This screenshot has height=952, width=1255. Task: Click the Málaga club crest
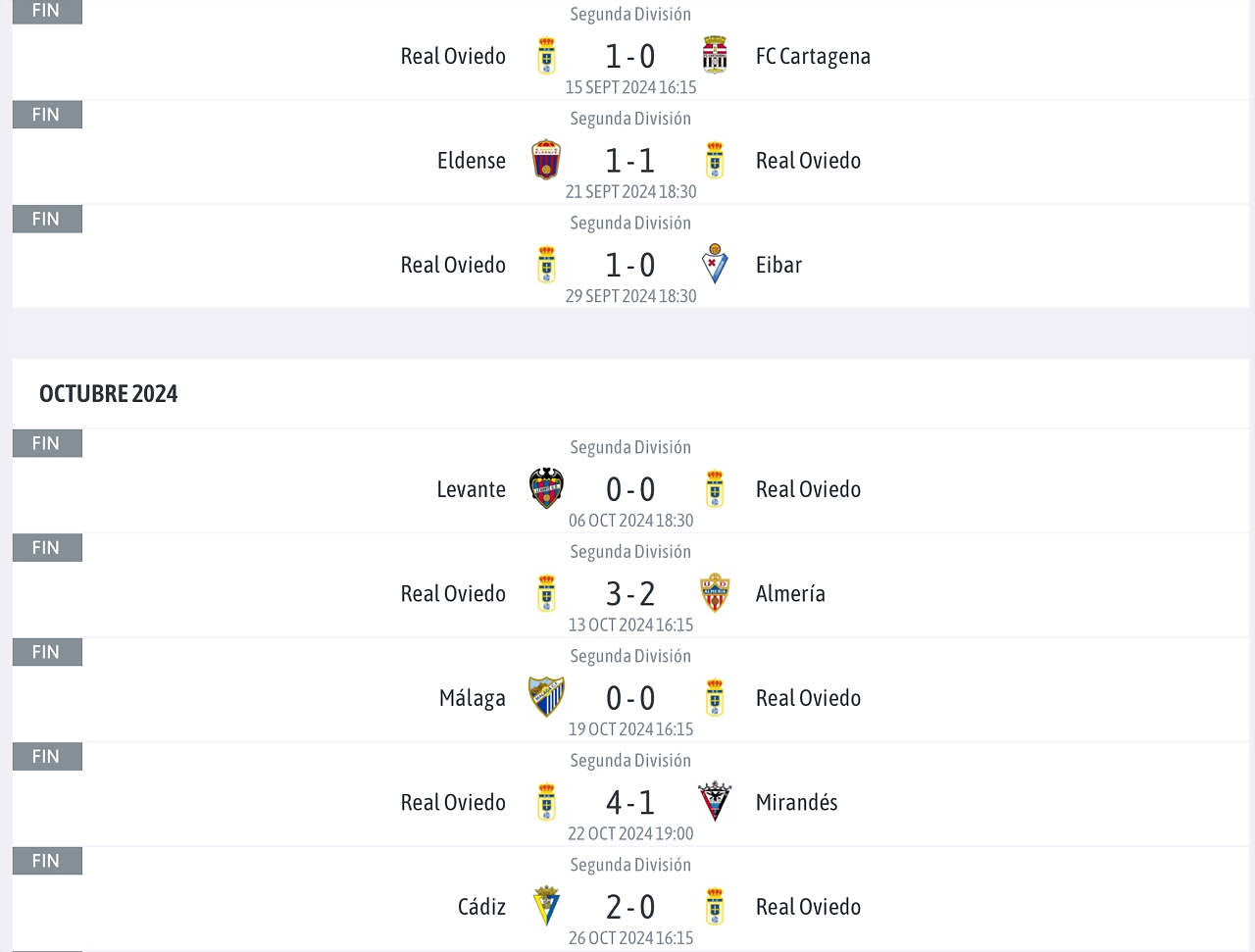pyautogui.click(x=546, y=697)
